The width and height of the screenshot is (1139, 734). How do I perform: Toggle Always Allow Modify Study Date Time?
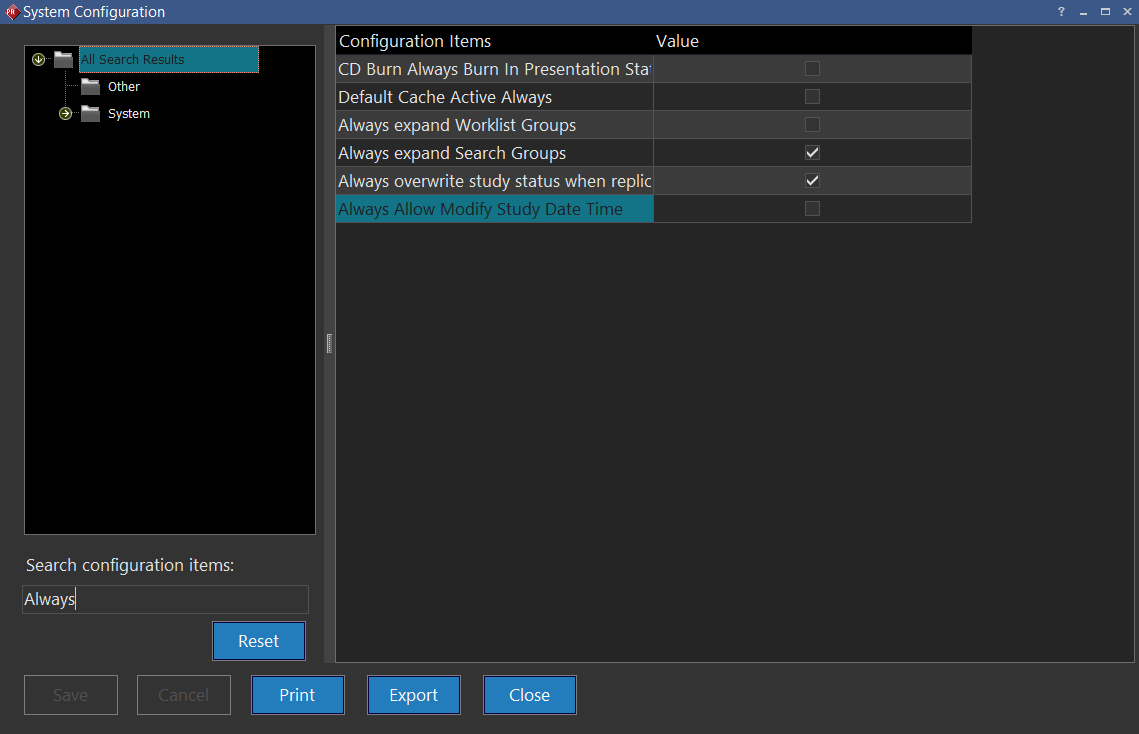point(812,209)
